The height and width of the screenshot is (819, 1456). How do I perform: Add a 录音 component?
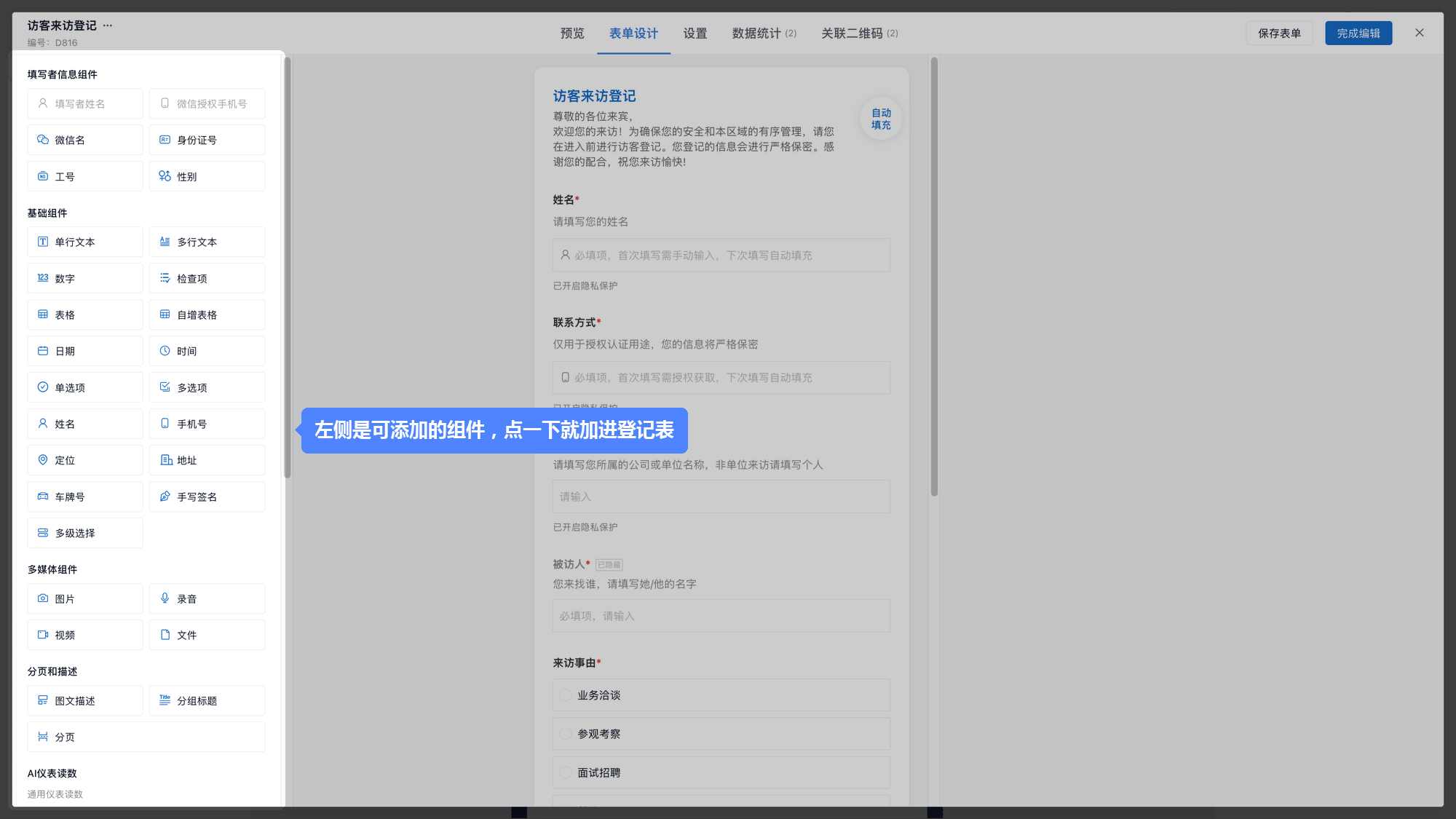click(207, 598)
